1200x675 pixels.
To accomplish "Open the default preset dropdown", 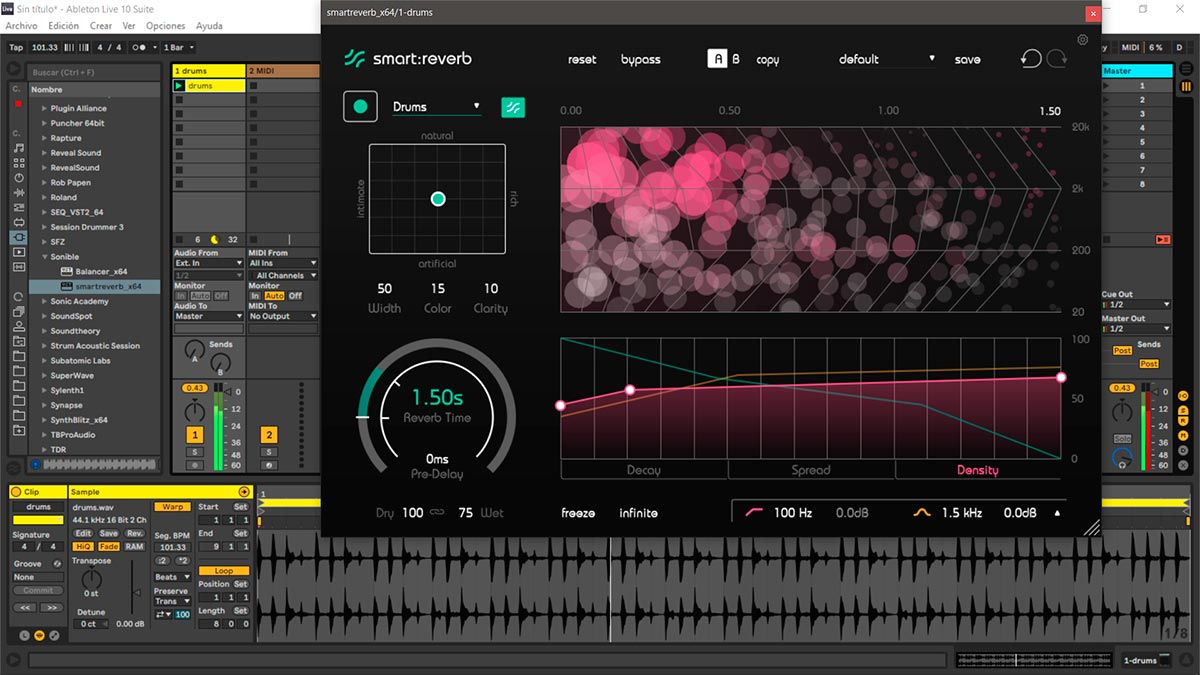I will click(886, 59).
